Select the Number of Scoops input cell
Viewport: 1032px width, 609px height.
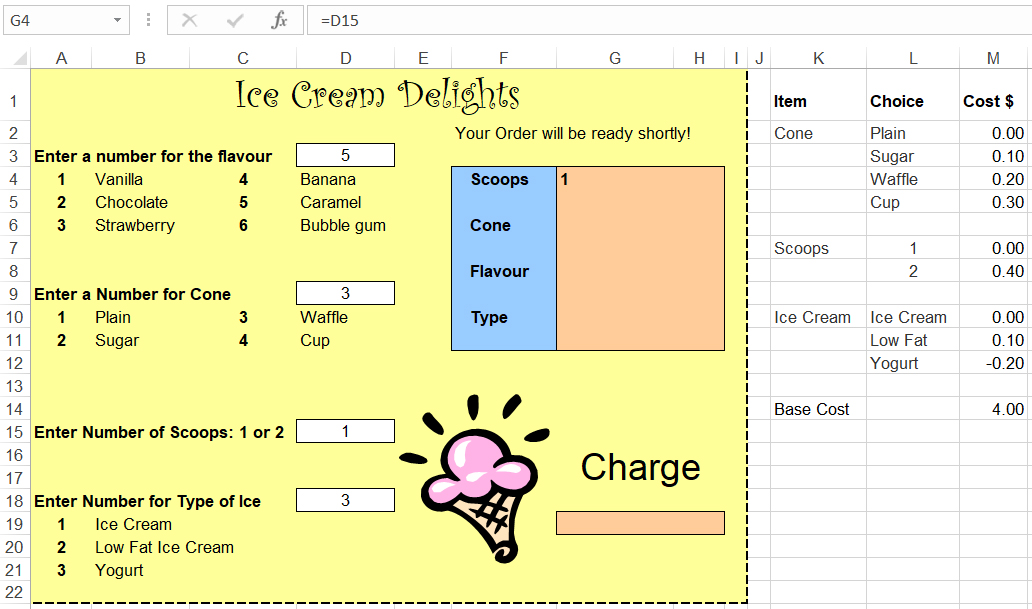click(346, 431)
